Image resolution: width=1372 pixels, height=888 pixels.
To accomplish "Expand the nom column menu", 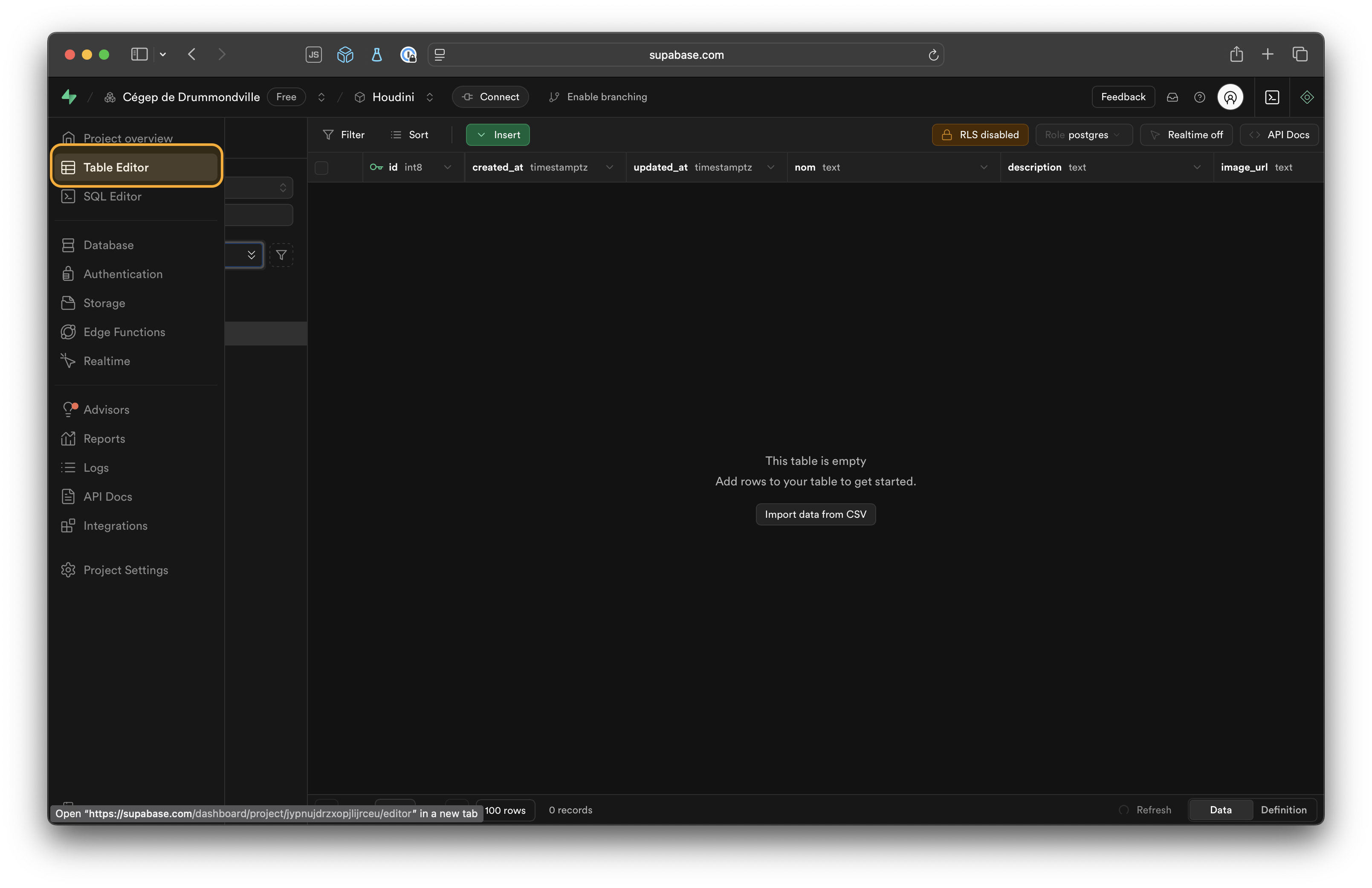I will pyautogui.click(x=984, y=167).
